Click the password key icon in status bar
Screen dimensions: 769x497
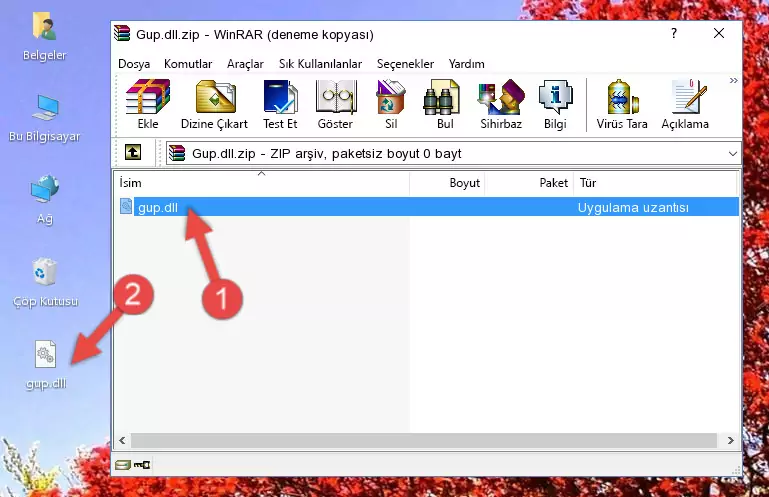click(x=142, y=465)
